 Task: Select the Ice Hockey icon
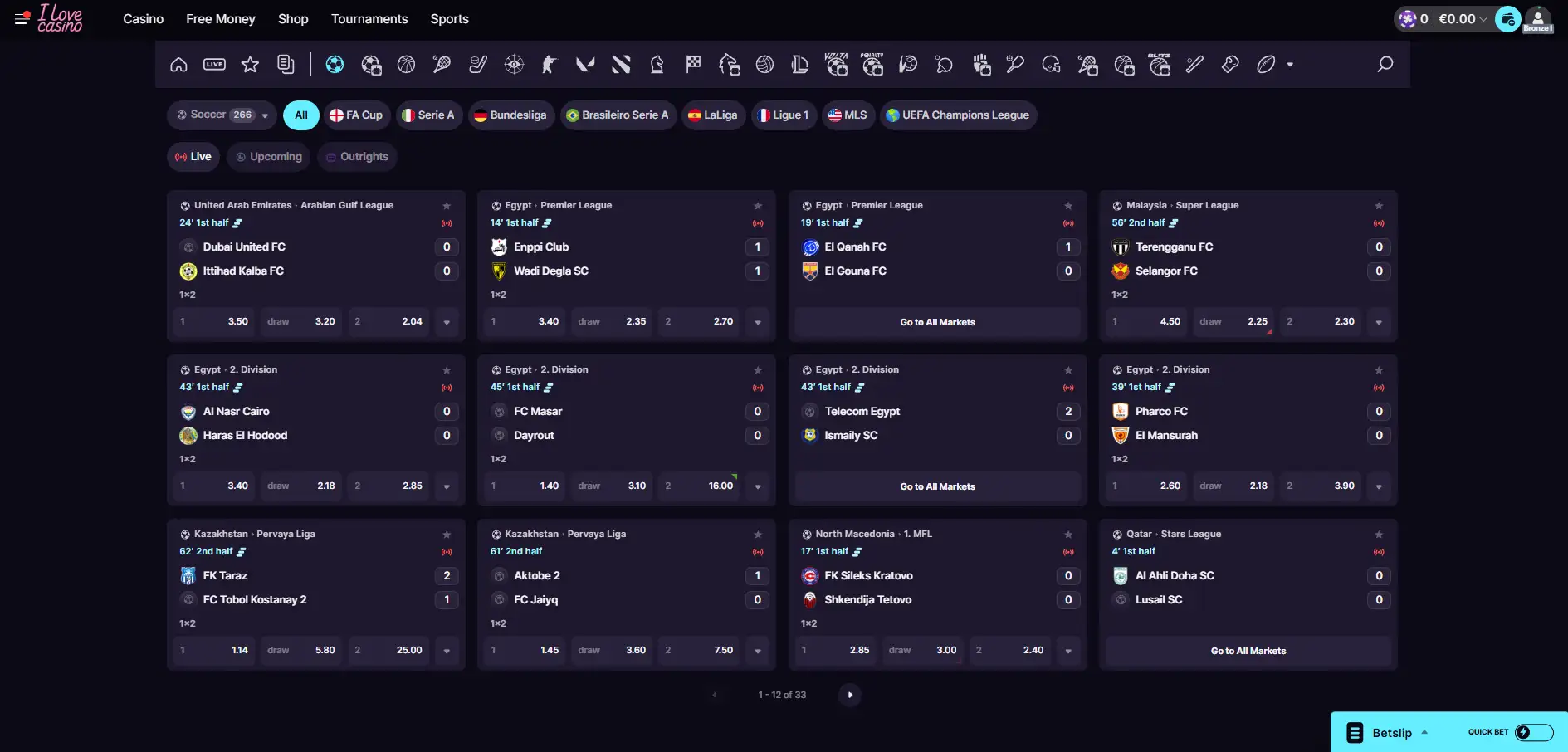pos(478,65)
